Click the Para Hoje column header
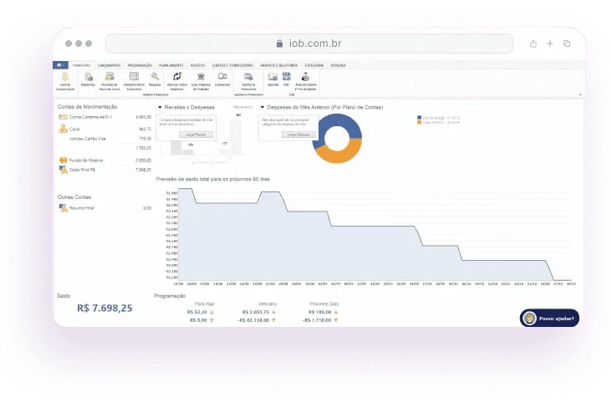This screenshot has width=612, height=408. click(x=205, y=304)
